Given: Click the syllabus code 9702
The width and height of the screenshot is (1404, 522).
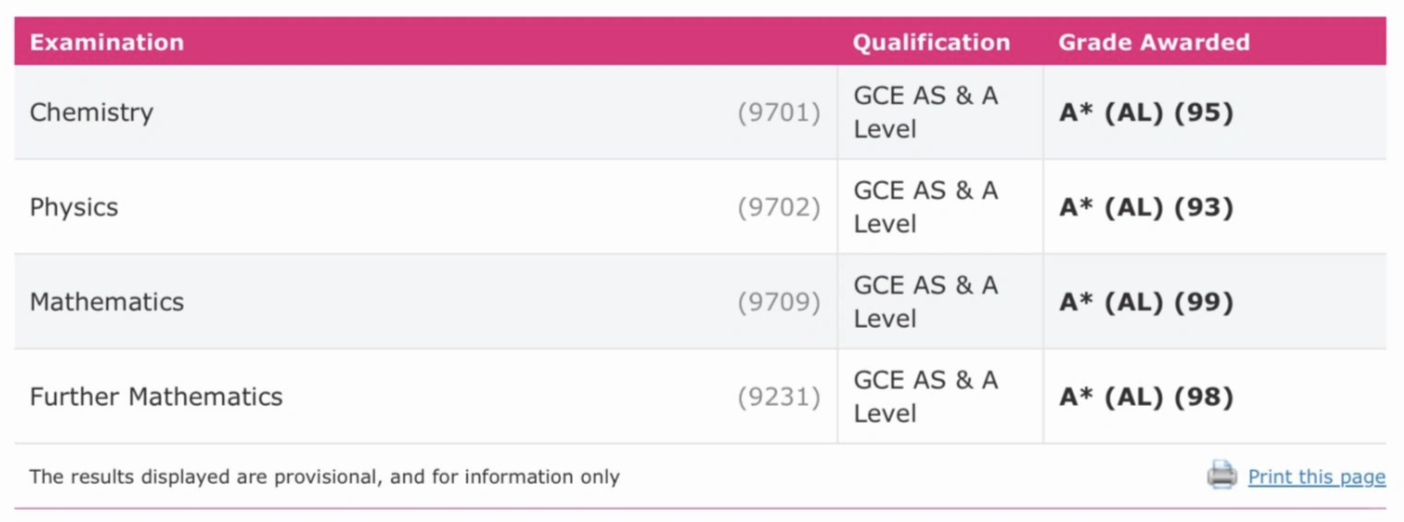Looking at the screenshot, I should [779, 207].
